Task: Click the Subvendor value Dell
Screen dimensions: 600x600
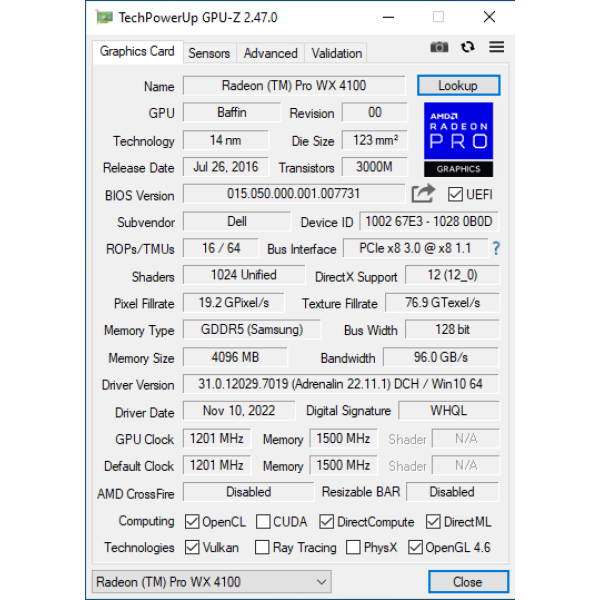Action: point(237,221)
